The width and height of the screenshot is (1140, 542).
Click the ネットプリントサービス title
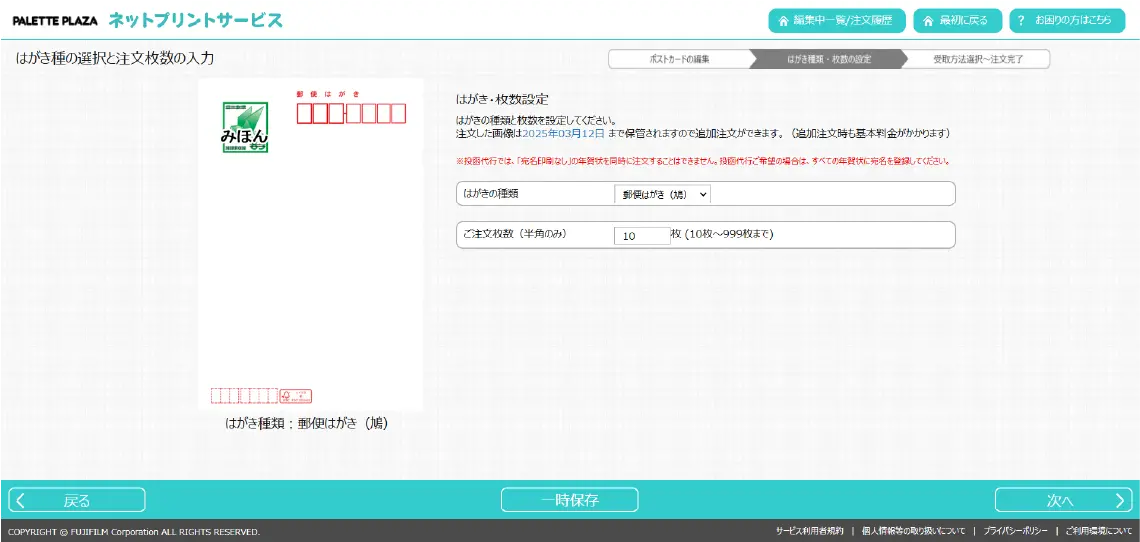(195, 21)
